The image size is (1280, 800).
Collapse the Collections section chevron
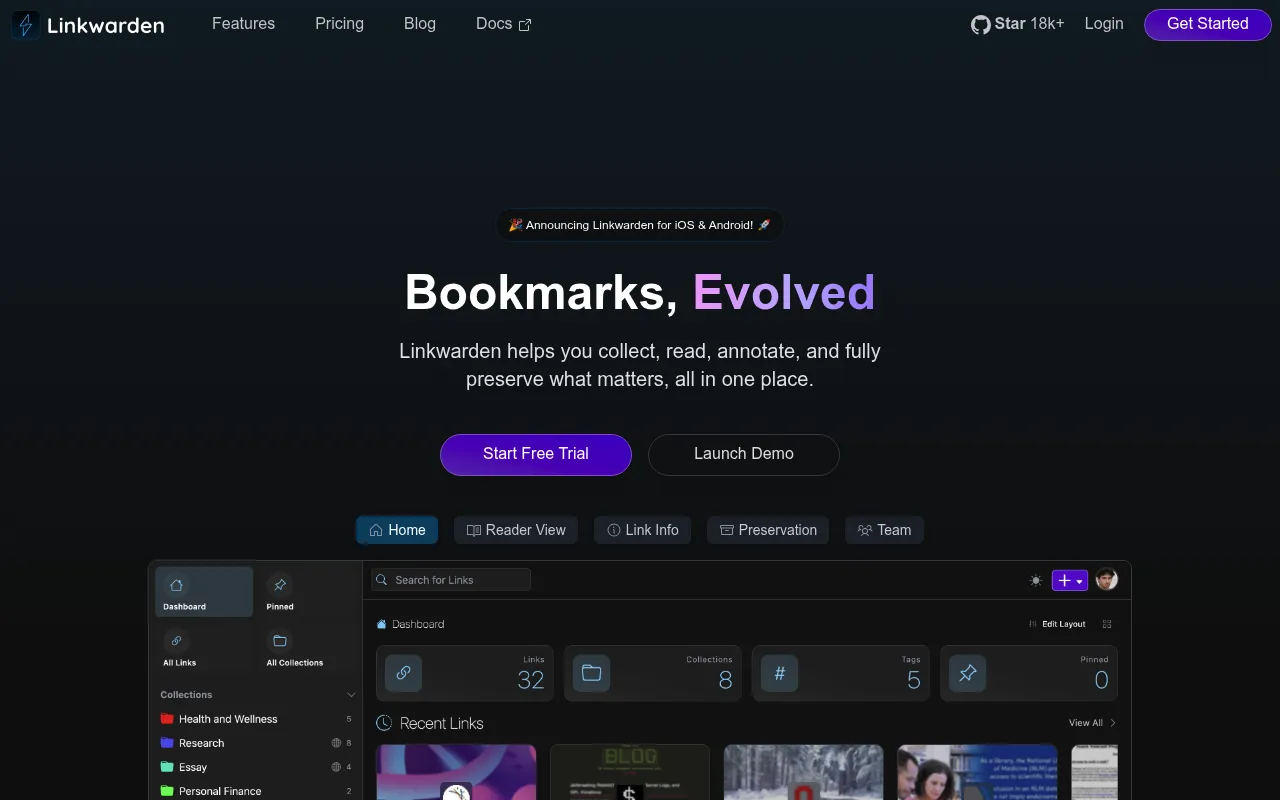point(351,695)
